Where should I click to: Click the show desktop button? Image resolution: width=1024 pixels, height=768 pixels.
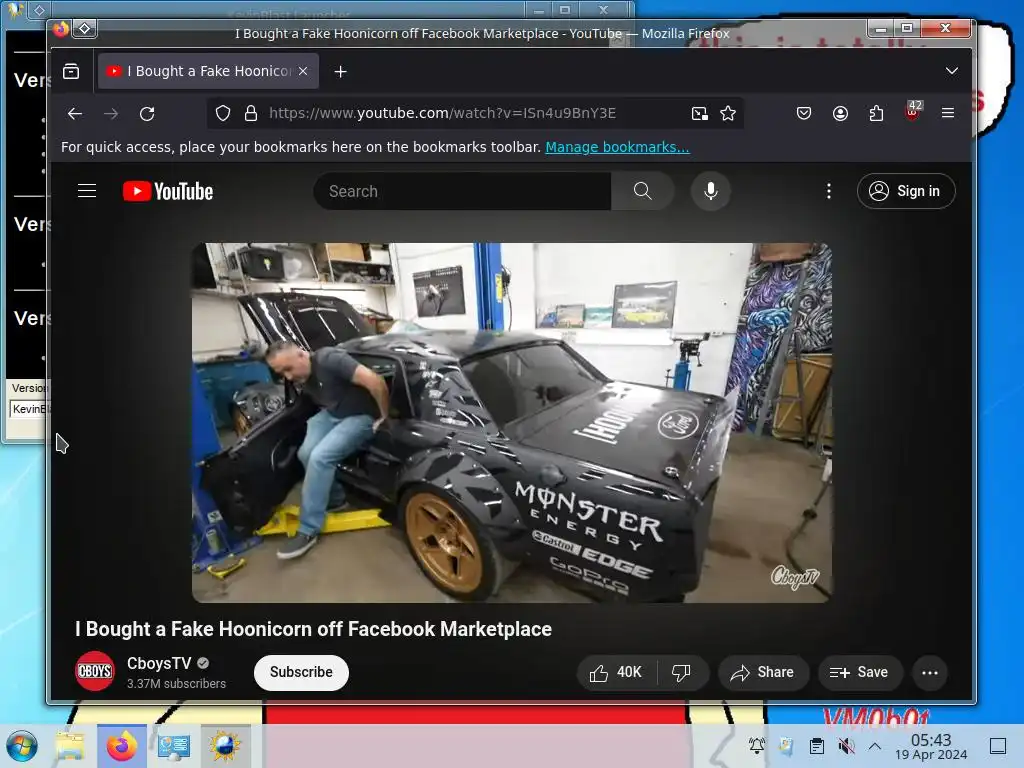click(x=998, y=746)
